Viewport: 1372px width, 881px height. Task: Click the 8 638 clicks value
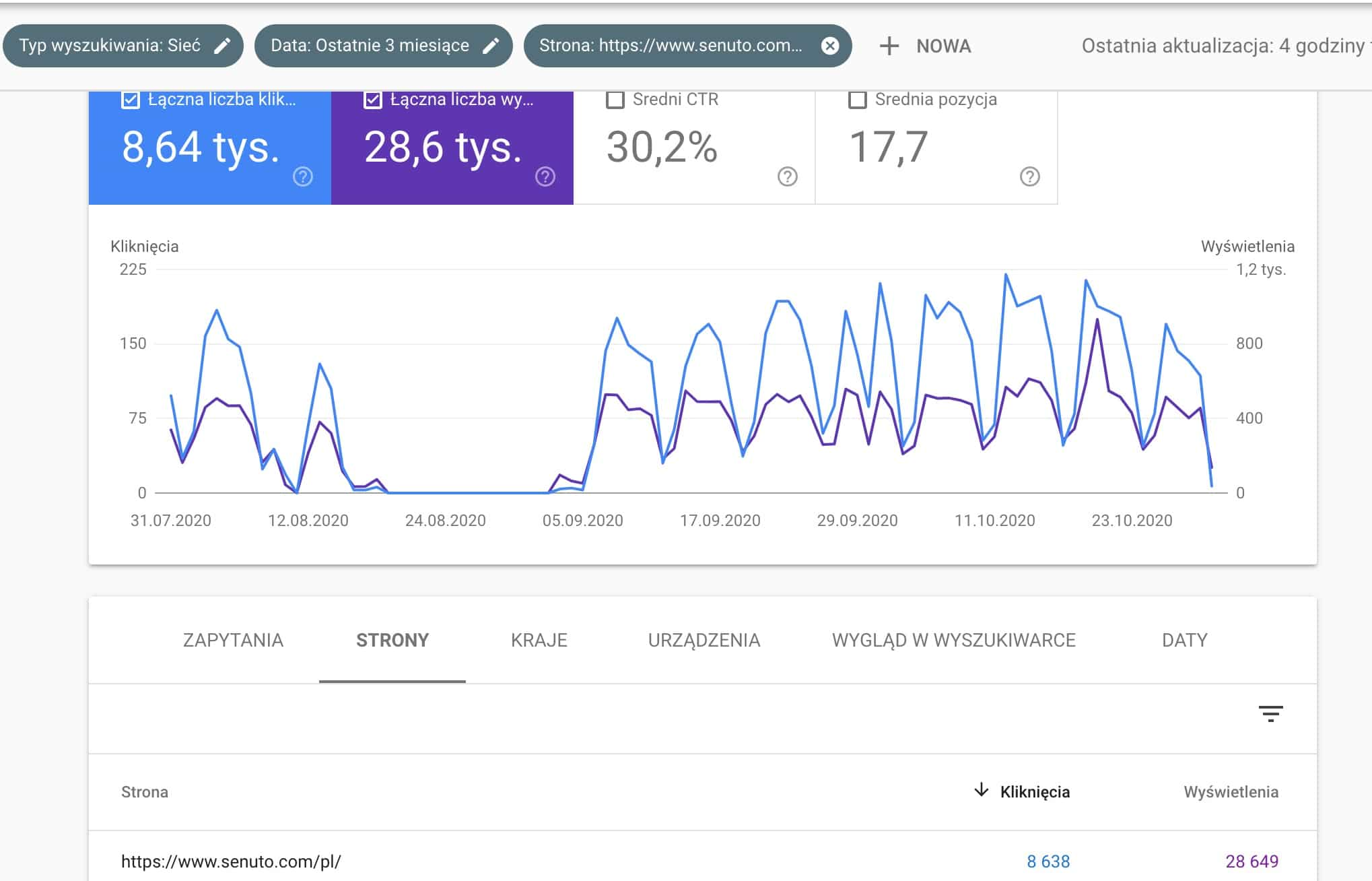1048,861
